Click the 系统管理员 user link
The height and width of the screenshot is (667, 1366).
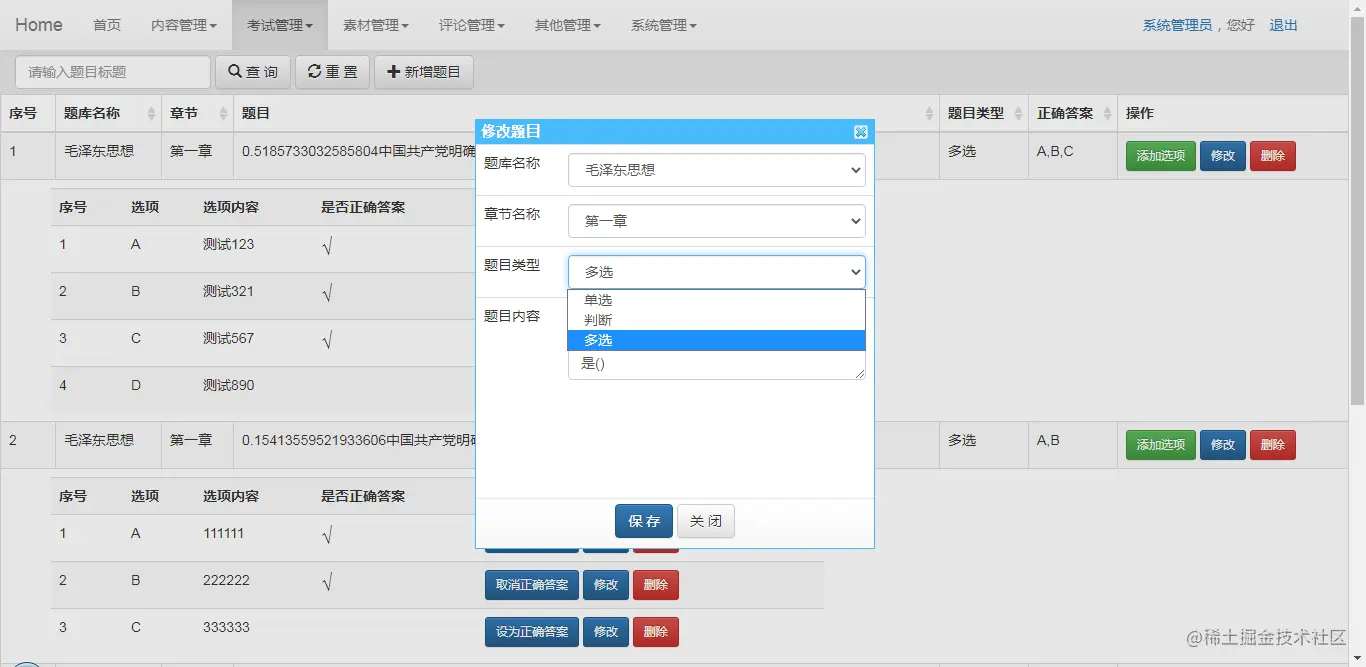click(x=1177, y=25)
